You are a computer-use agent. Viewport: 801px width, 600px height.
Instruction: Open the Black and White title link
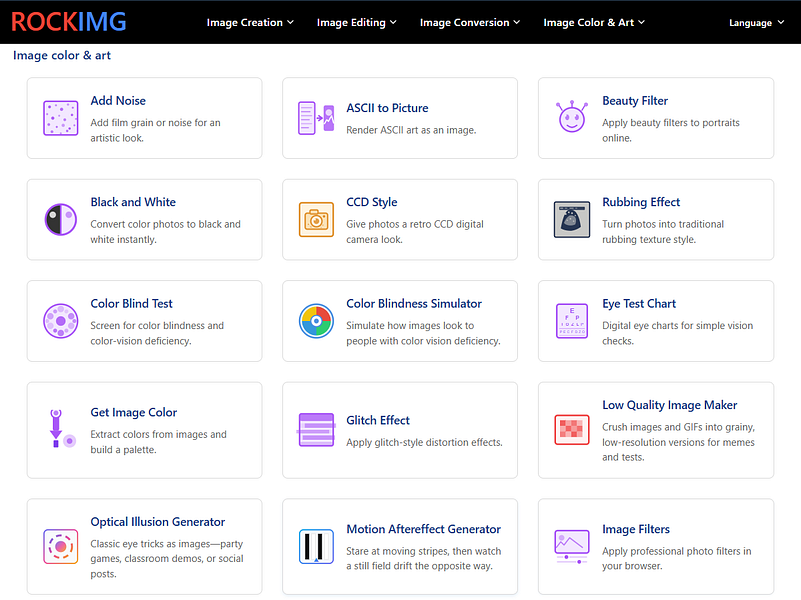pos(133,202)
